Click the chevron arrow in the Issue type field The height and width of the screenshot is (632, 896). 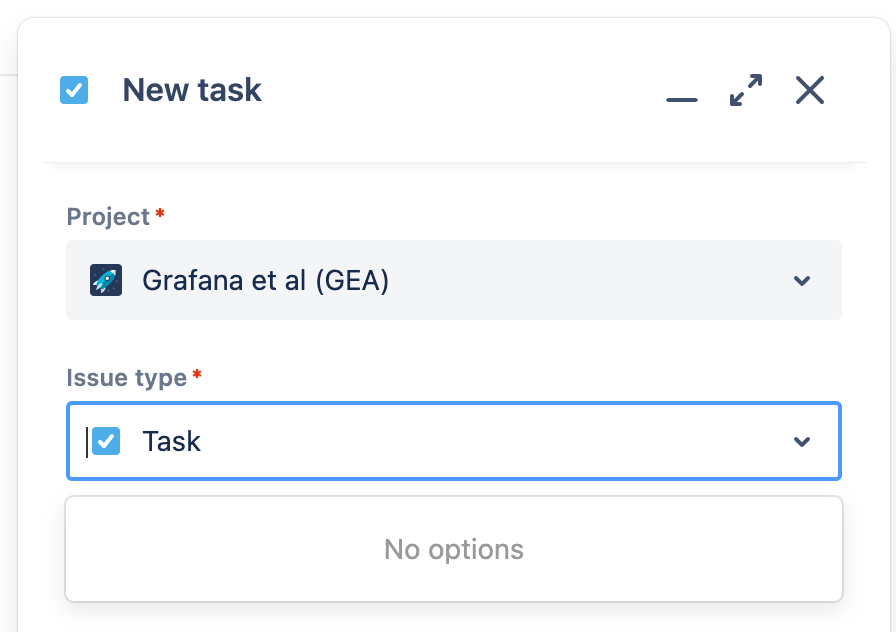[x=802, y=442]
